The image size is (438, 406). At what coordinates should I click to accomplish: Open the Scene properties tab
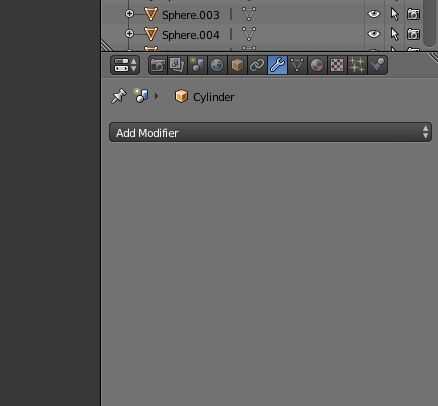[x=197, y=65]
